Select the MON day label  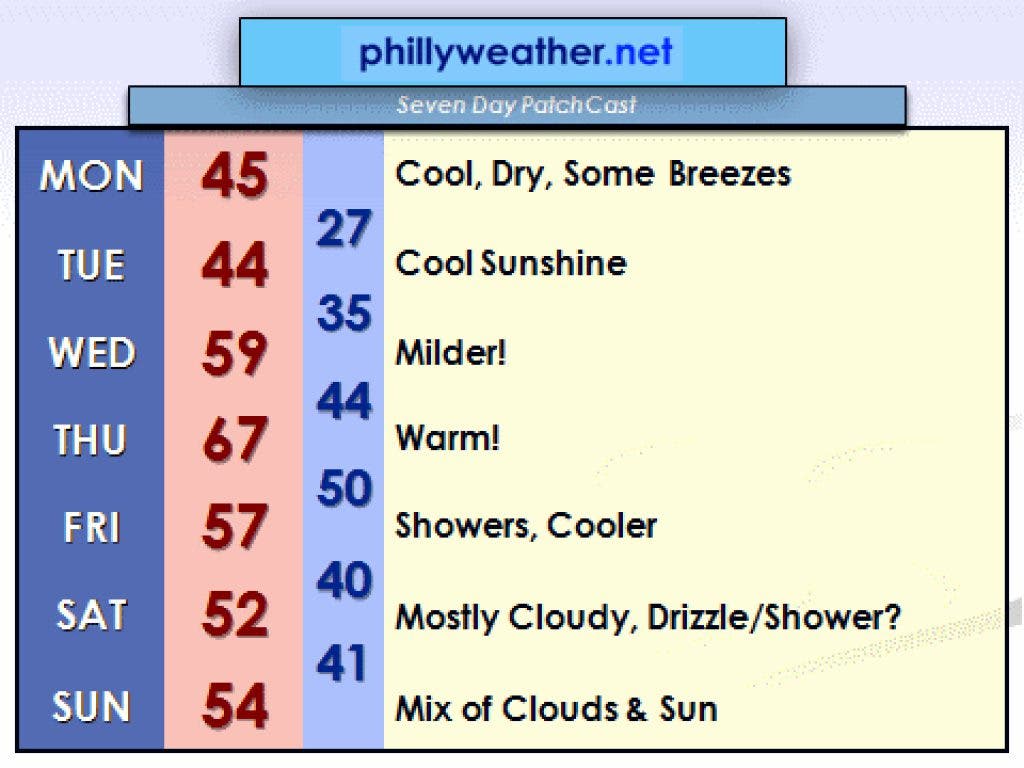pos(91,177)
